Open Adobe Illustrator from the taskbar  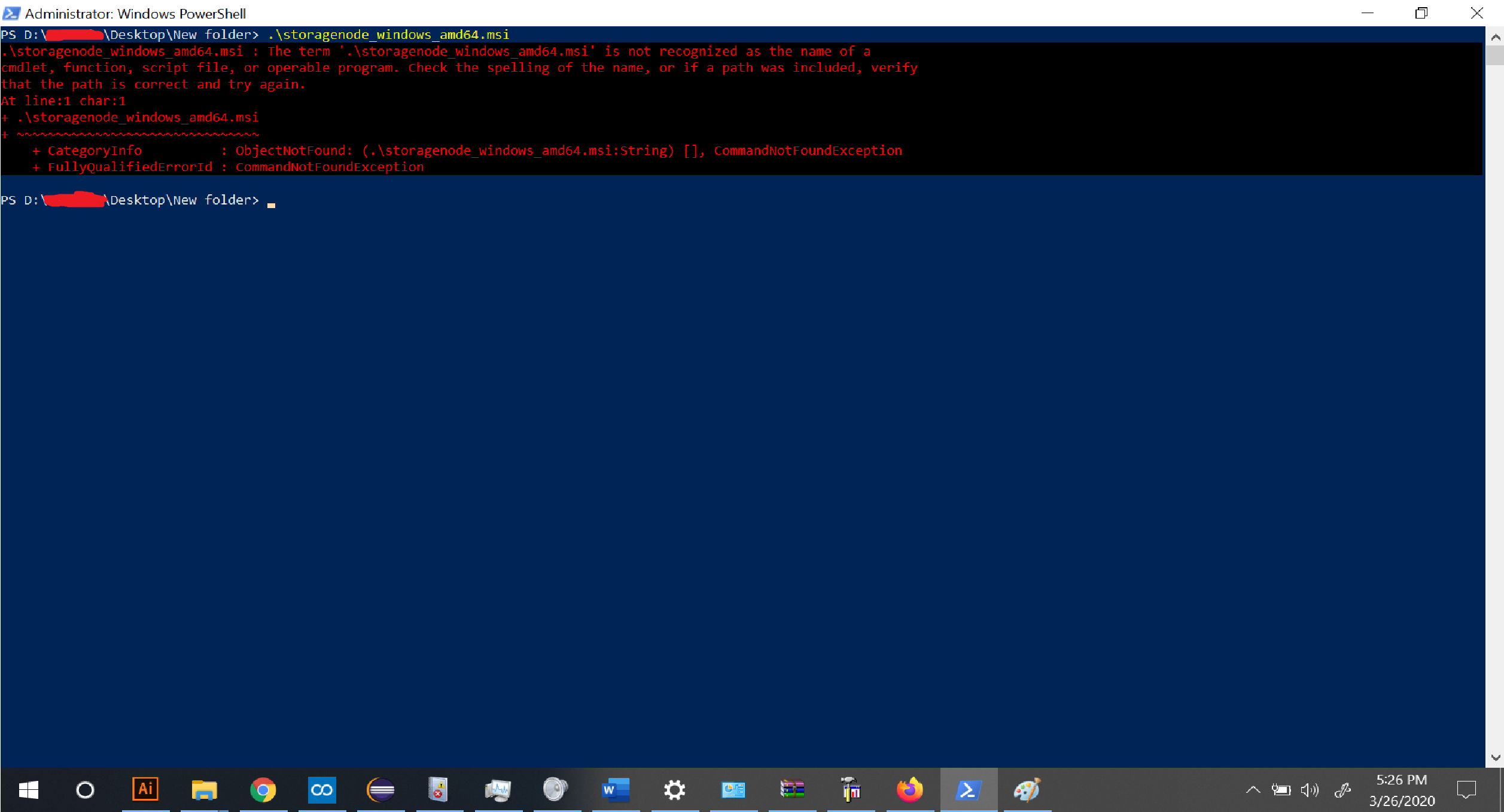pyautogui.click(x=145, y=790)
